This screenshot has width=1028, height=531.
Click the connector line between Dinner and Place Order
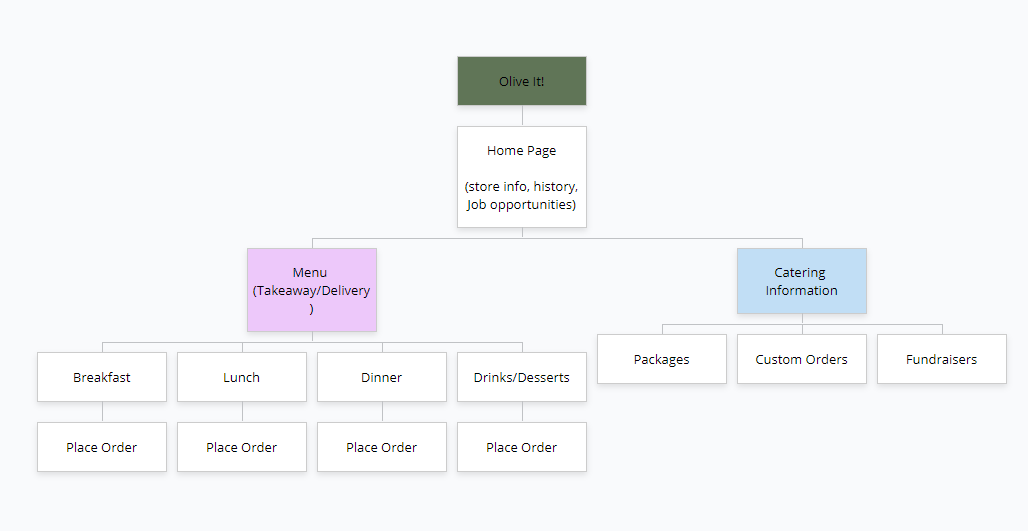tap(382, 412)
